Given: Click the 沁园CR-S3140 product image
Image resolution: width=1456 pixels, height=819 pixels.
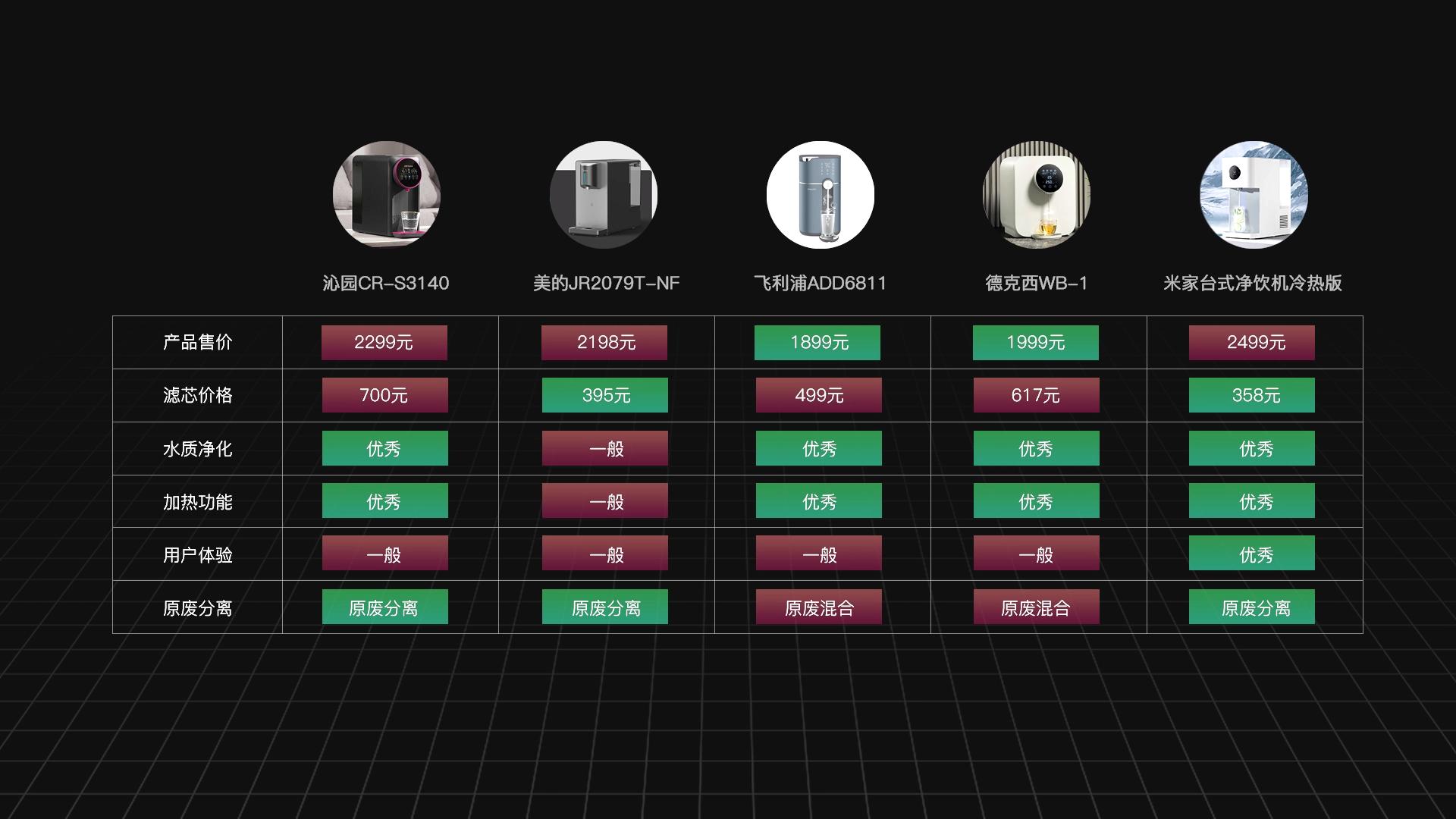Looking at the screenshot, I should (x=386, y=195).
